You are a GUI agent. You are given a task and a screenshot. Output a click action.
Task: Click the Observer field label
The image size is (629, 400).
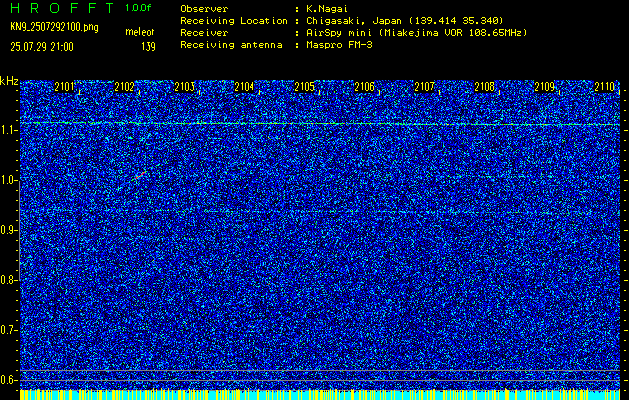[x=204, y=9]
